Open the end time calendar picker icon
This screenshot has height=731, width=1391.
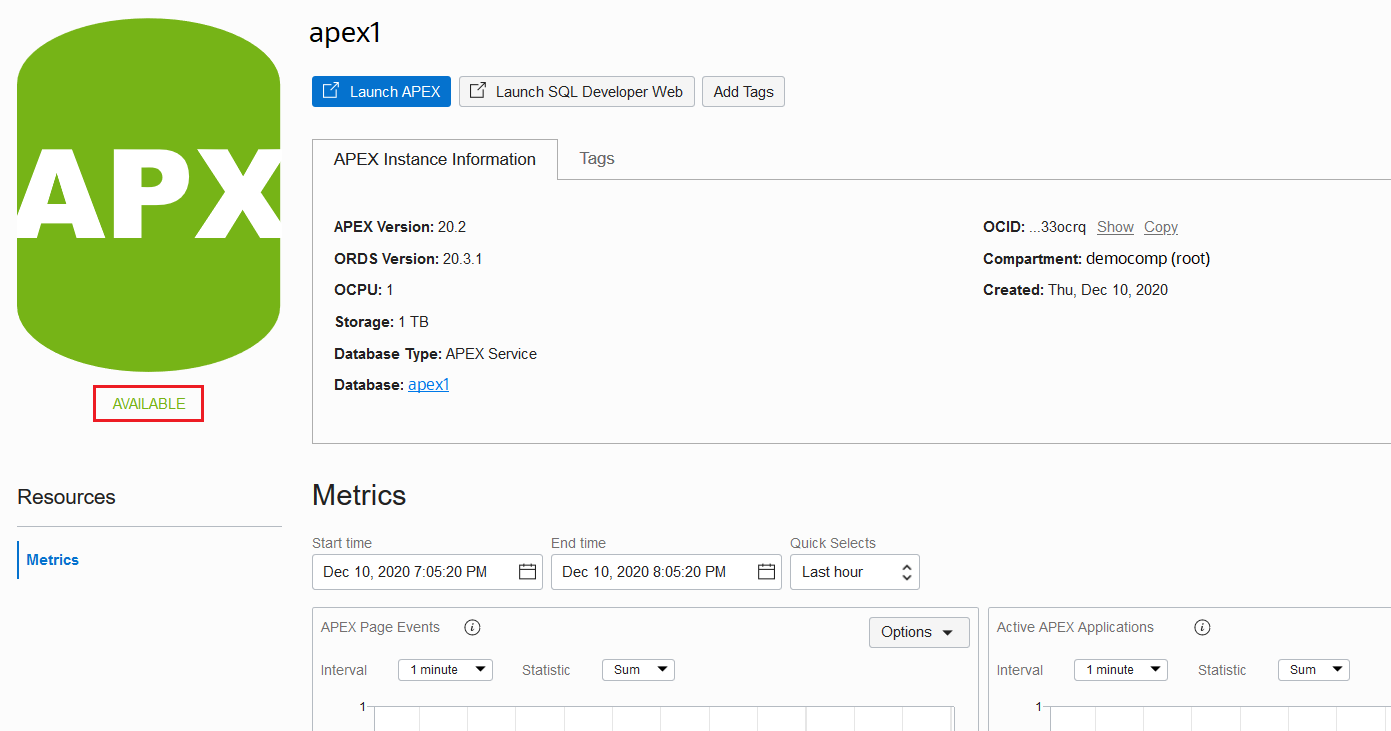pos(767,572)
